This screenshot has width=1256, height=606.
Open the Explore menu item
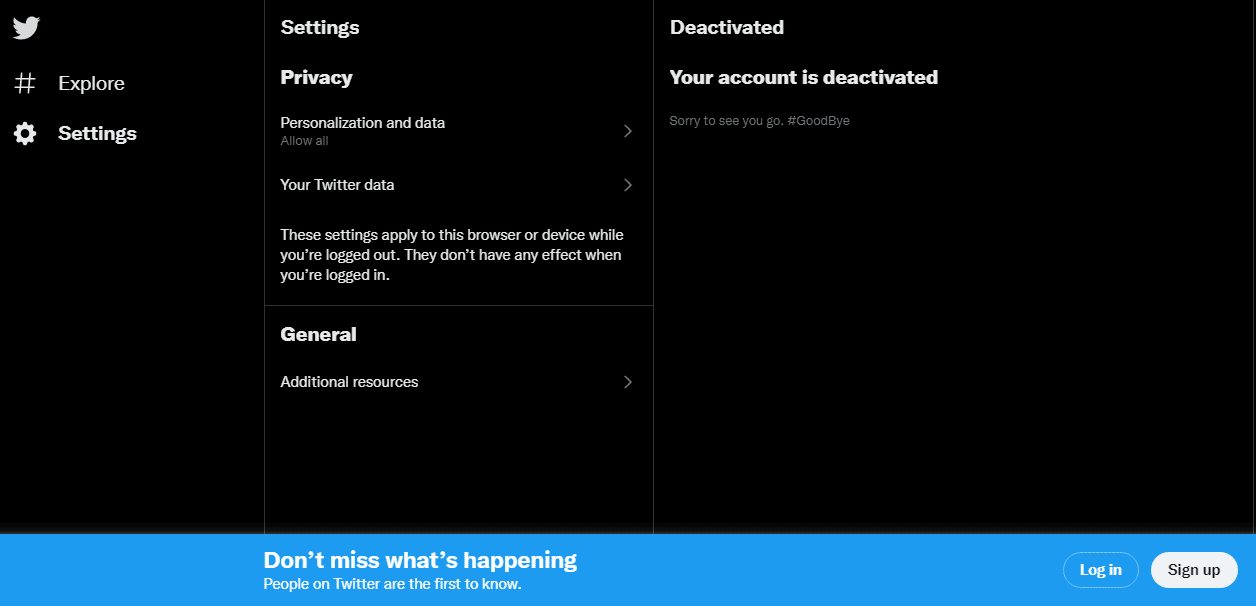(70, 83)
